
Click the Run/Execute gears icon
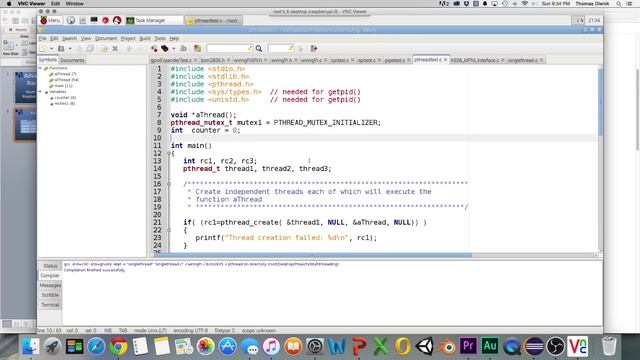183,49
